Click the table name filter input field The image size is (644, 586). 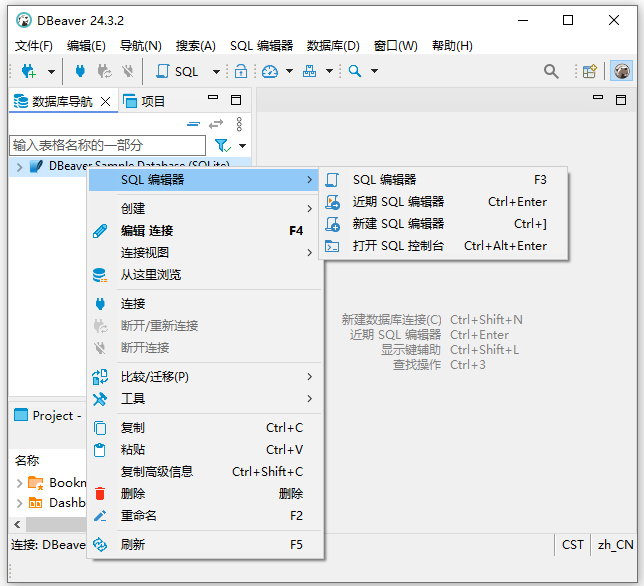[x=107, y=145]
